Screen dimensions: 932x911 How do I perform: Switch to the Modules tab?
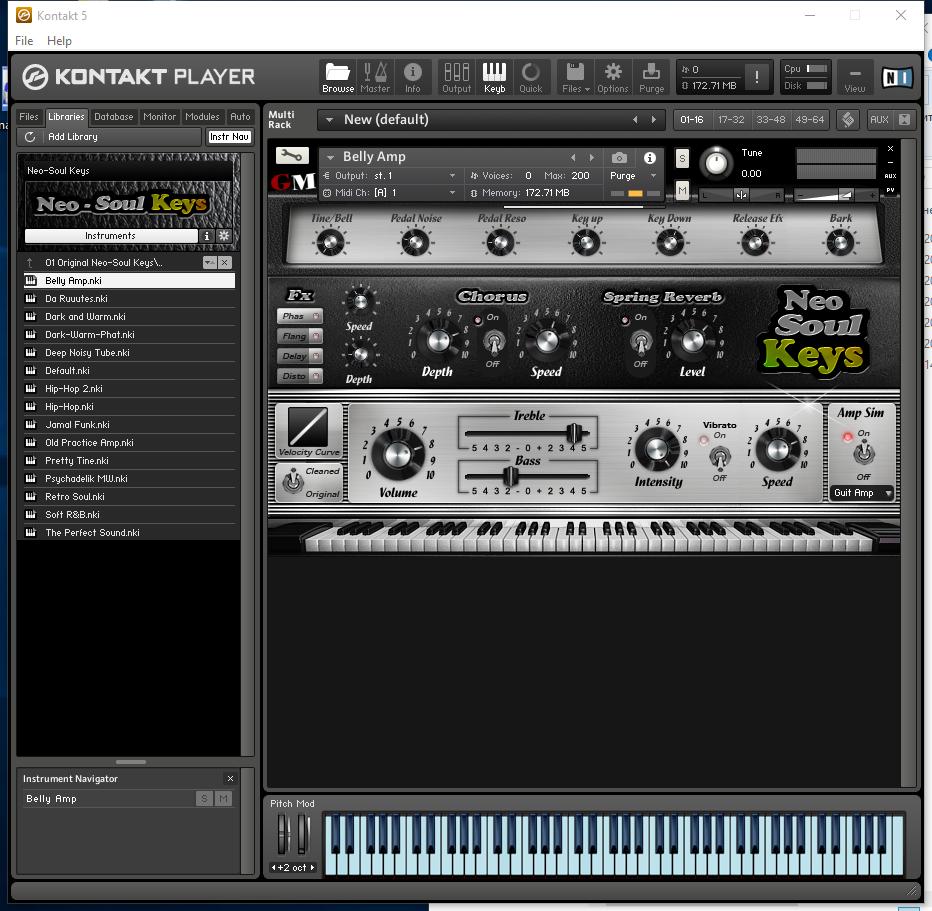pyautogui.click(x=202, y=117)
